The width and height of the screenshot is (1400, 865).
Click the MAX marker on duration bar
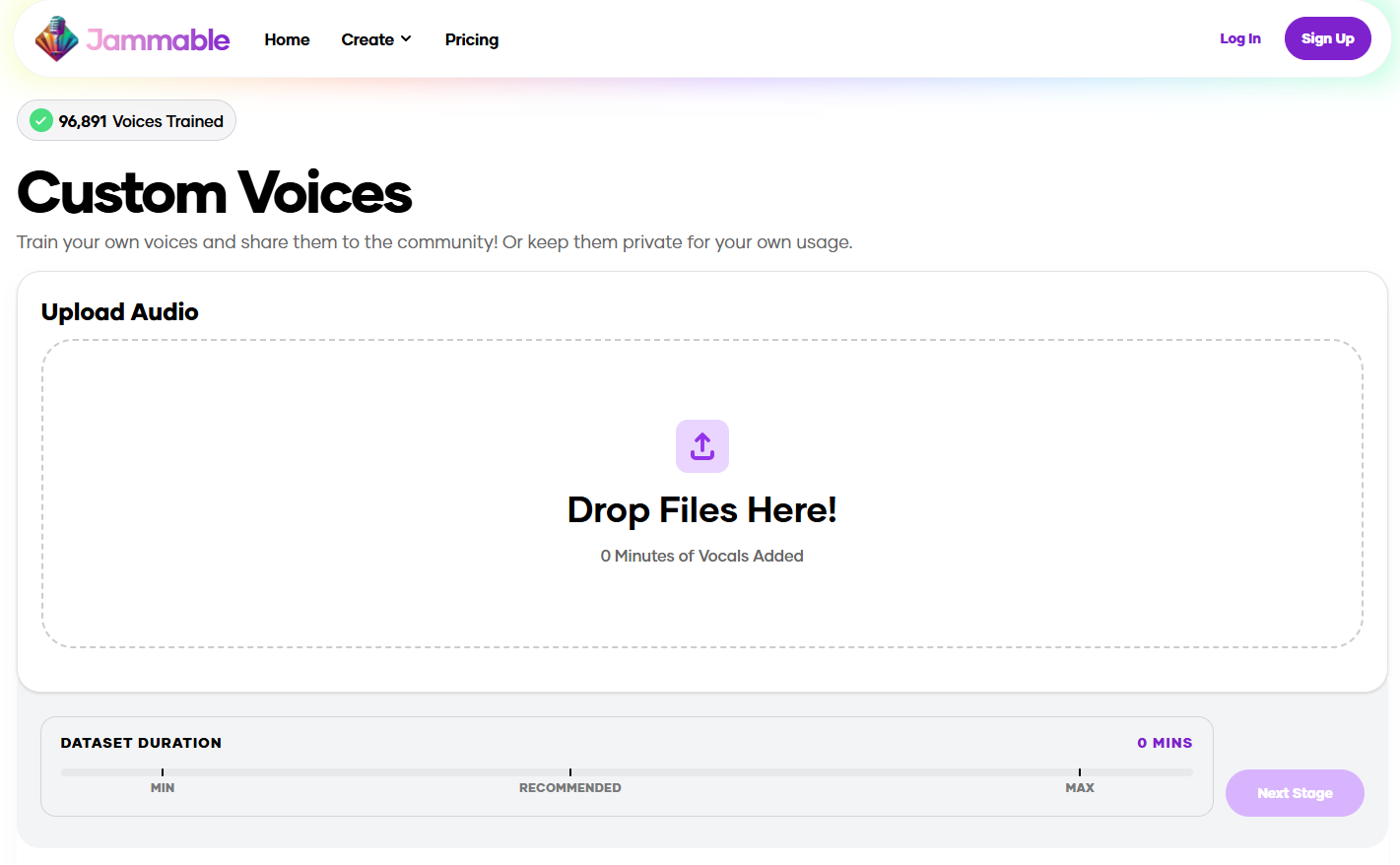(x=1080, y=786)
